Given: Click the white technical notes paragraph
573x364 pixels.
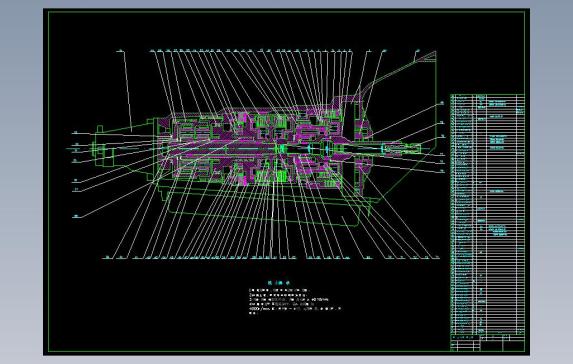Looking at the screenshot, I should tap(295, 302).
